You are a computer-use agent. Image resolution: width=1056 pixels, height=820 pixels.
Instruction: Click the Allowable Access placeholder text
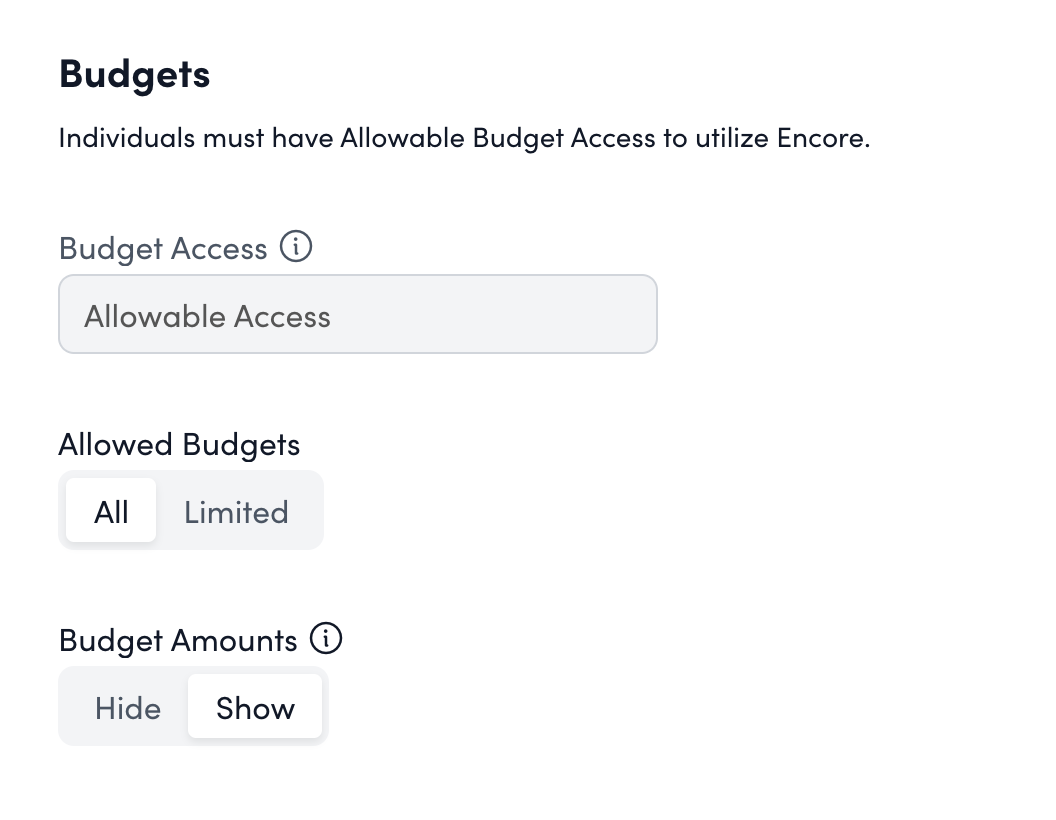pyautogui.click(x=207, y=316)
